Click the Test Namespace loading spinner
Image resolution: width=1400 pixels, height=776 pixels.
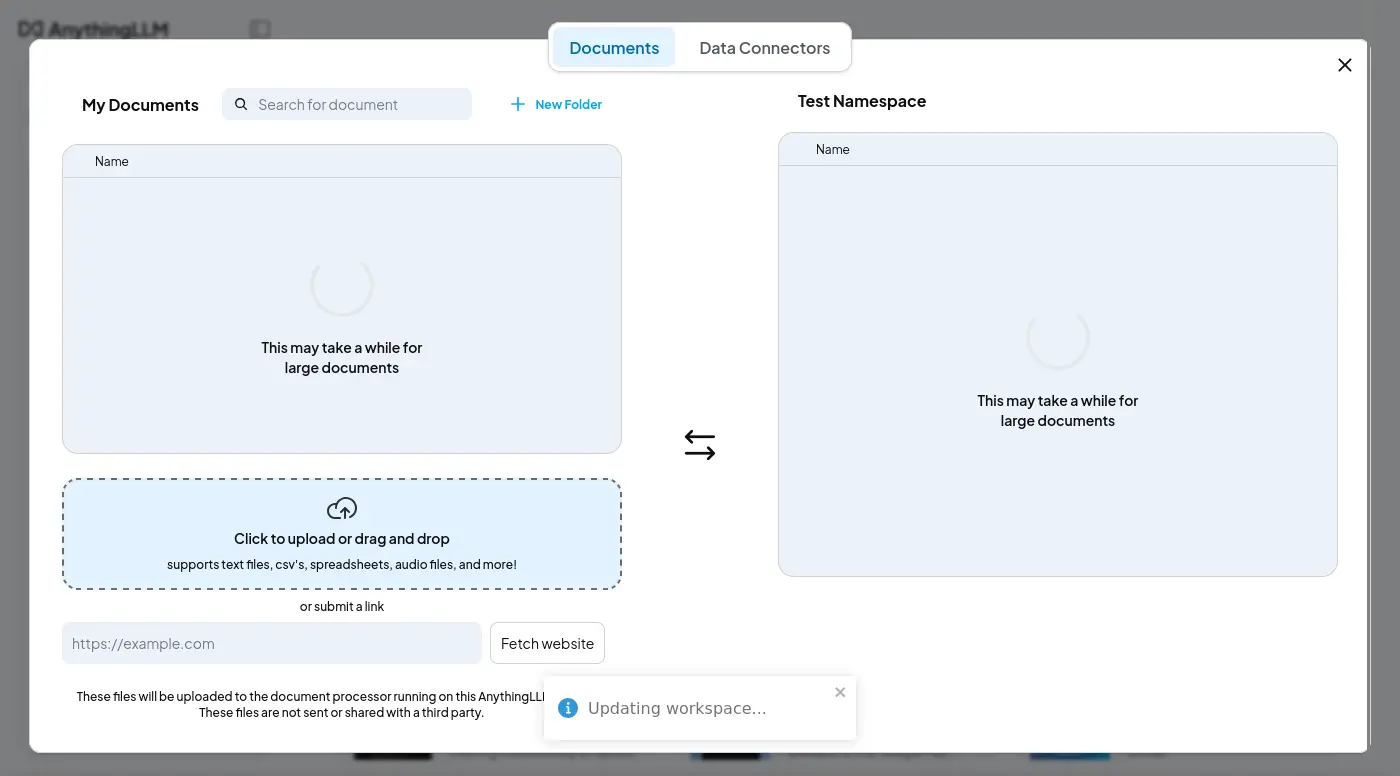[x=1057, y=339]
